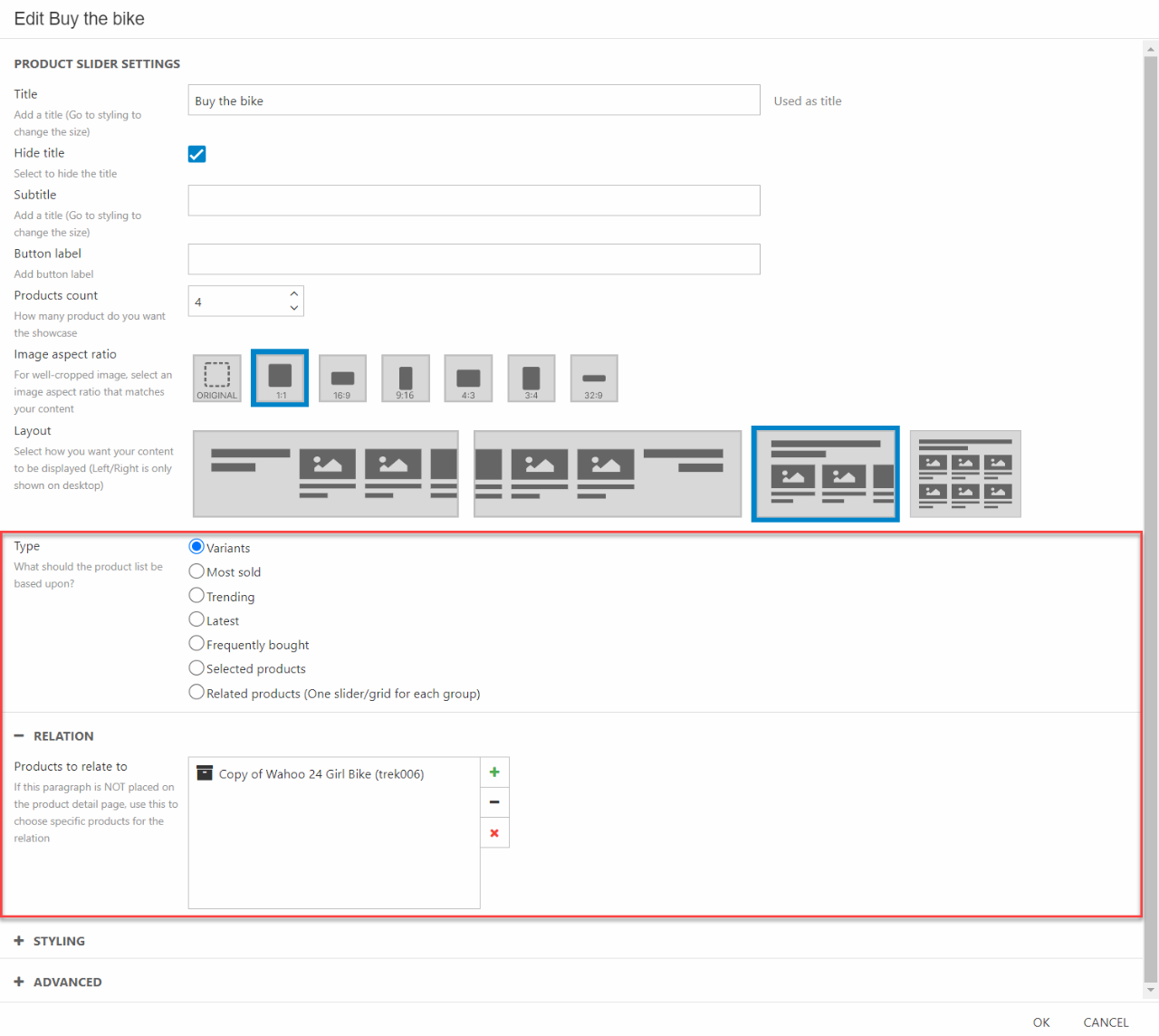Click the red X remove product icon
Screen dimensions: 1159x1036
[494, 833]
